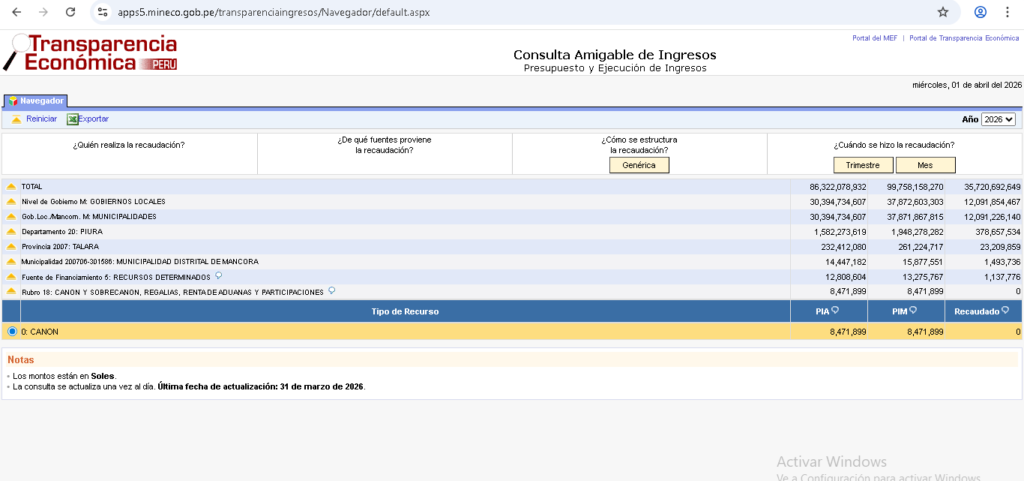Click info bubble beside Recursos Determinados
This screenshot has width=1024, height=481.
pos(218,276)
